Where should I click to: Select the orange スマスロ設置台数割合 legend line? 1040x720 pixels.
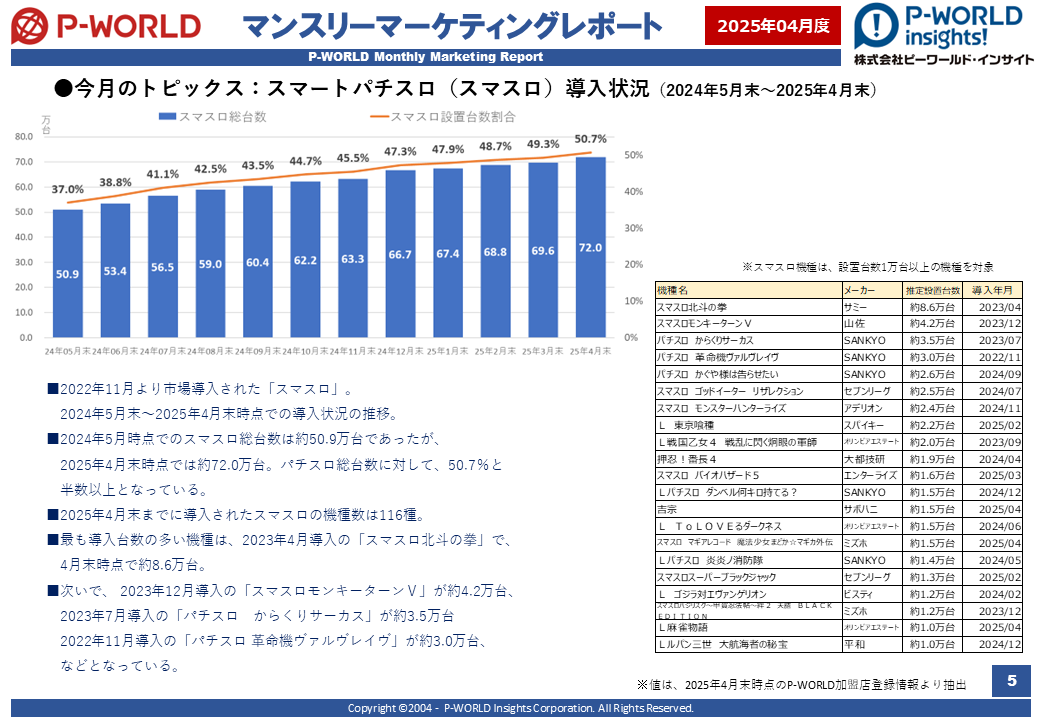click(379, 117)
